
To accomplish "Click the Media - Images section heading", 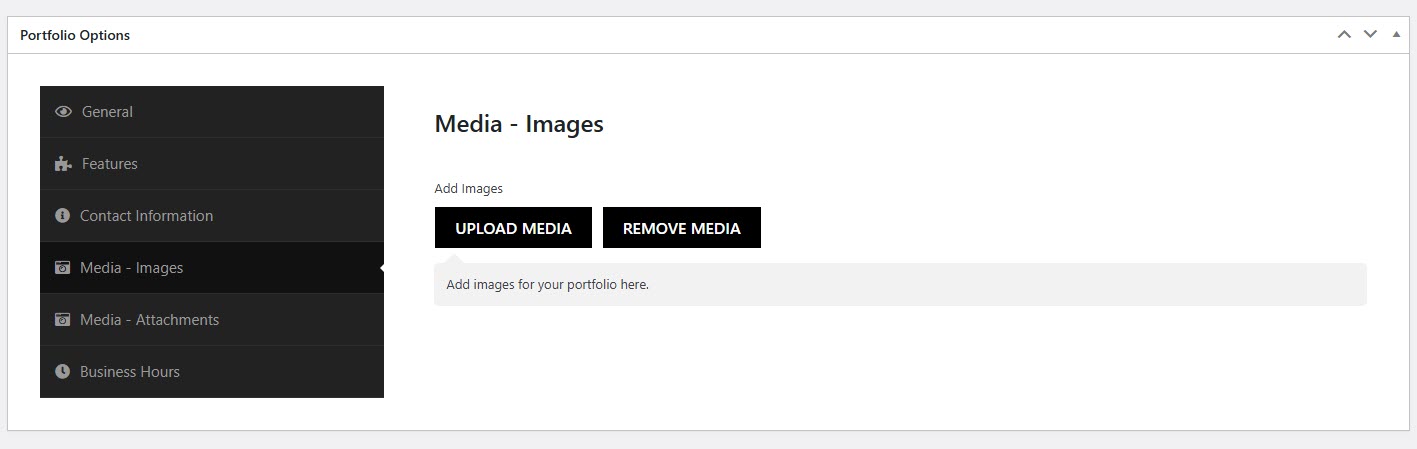I will 519,124.
